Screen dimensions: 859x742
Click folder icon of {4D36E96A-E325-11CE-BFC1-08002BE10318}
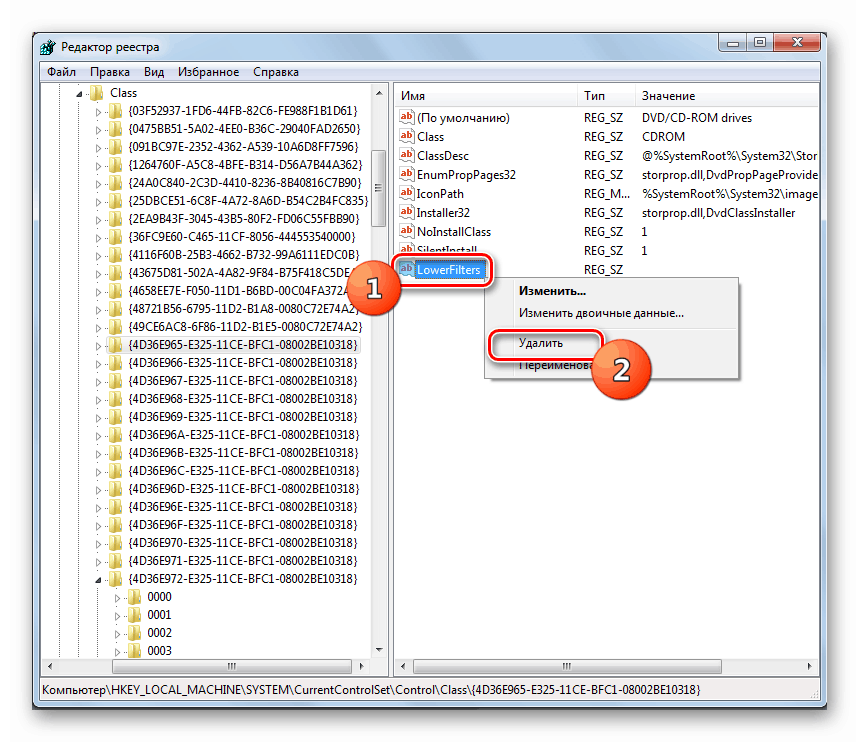[115, 435]
